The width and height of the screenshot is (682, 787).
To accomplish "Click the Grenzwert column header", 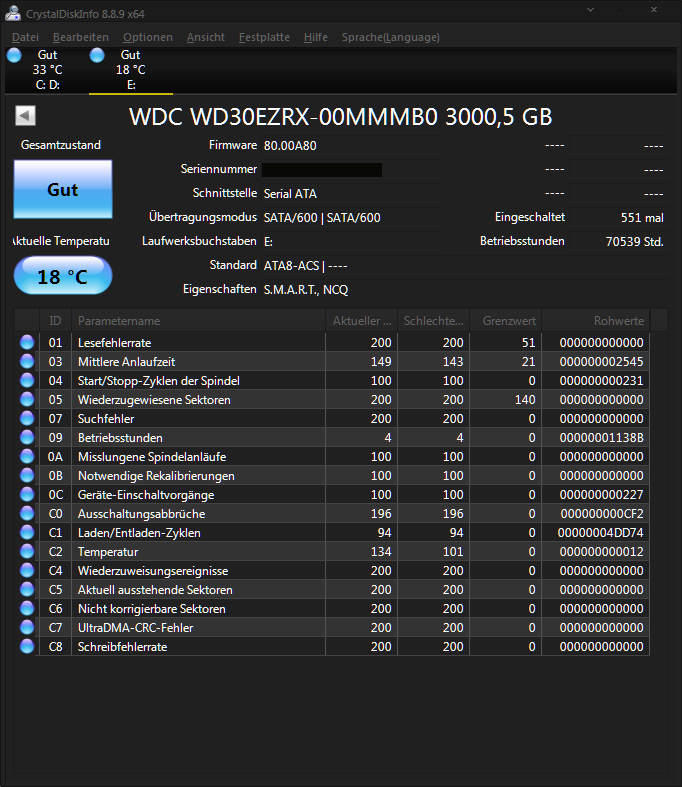I will tap(505, 321).
